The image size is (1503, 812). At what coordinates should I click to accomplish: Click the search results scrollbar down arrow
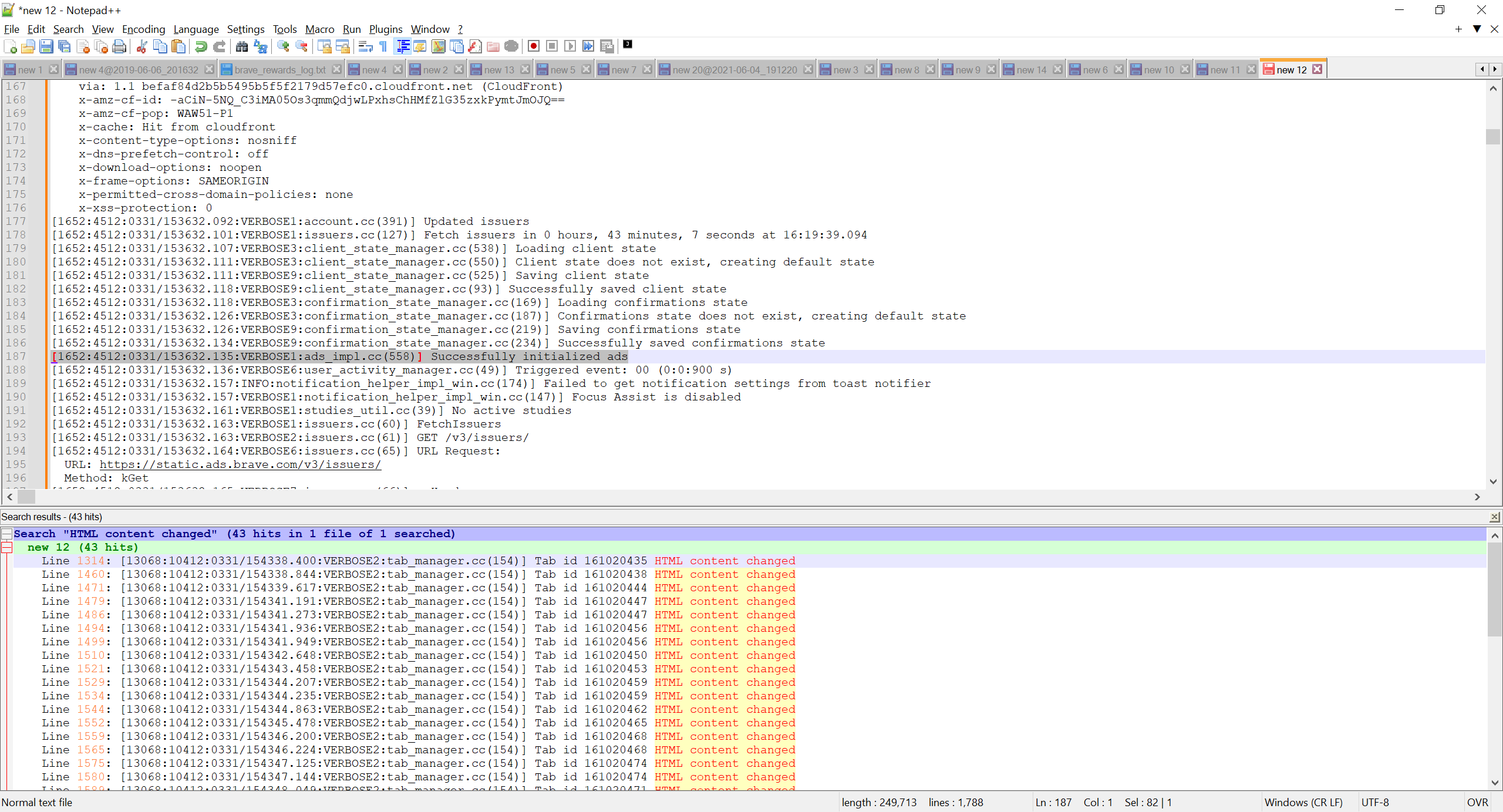click(1495, 783)
